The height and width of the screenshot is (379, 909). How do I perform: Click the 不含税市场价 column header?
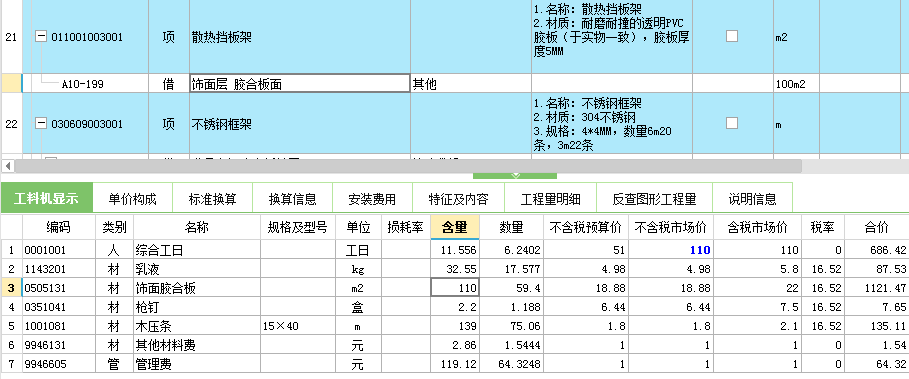tap(671, 228)
